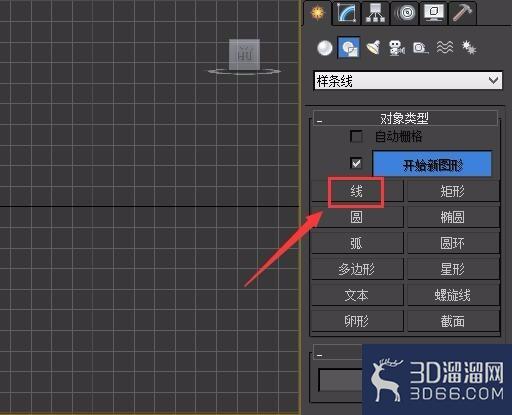Open the 样条线 shape type dropdown

[408, 81]
